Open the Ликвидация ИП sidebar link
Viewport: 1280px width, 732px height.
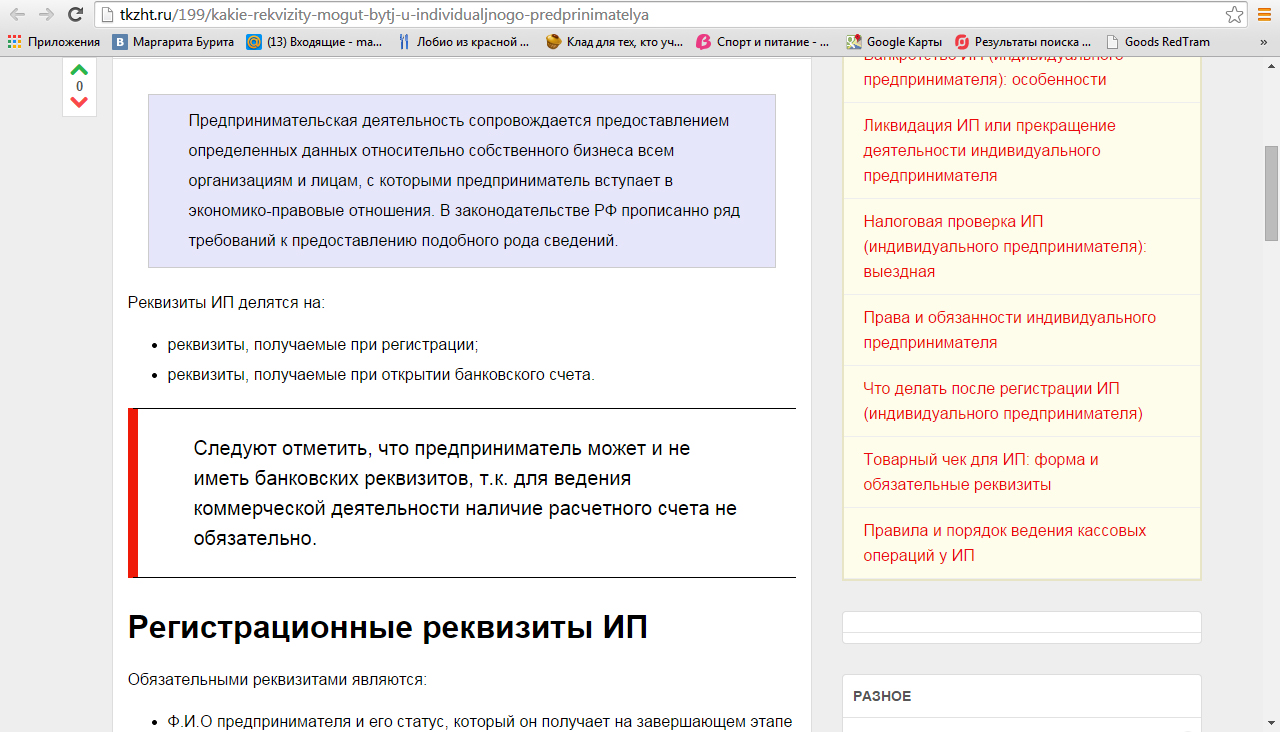pos(990,151)
